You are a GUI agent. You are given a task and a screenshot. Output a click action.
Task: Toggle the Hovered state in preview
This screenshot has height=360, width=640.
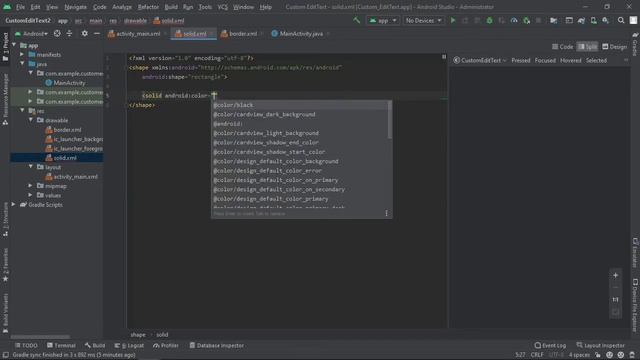click(571, 60)
